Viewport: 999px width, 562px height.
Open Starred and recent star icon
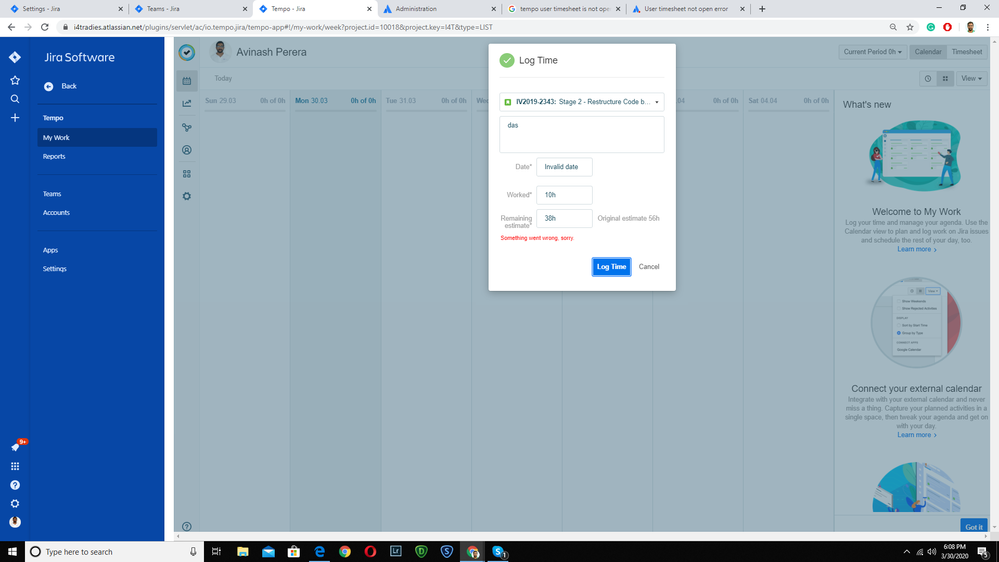15,80
